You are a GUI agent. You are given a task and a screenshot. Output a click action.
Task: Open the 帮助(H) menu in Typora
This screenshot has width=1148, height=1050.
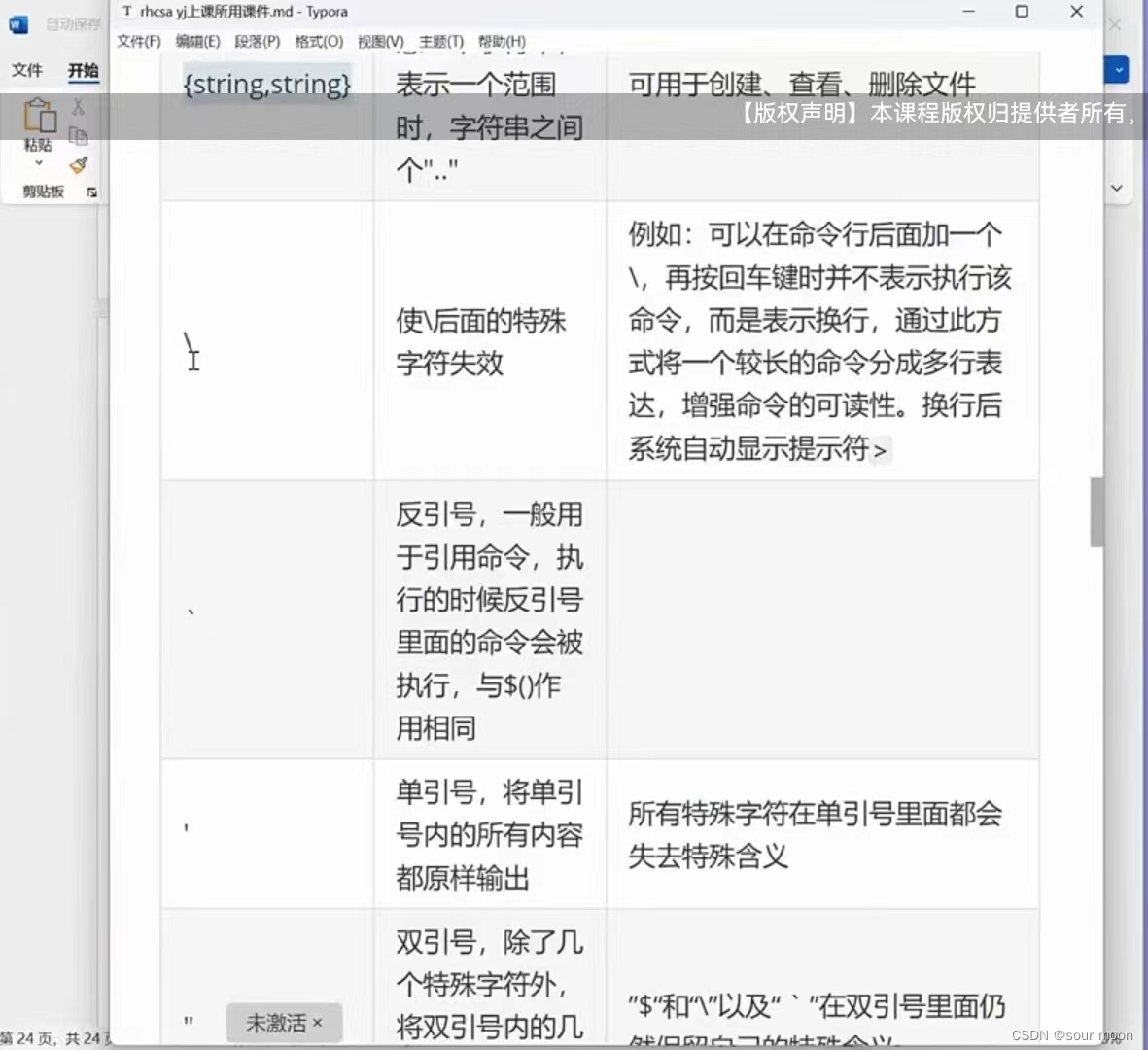tap(503, 41)
